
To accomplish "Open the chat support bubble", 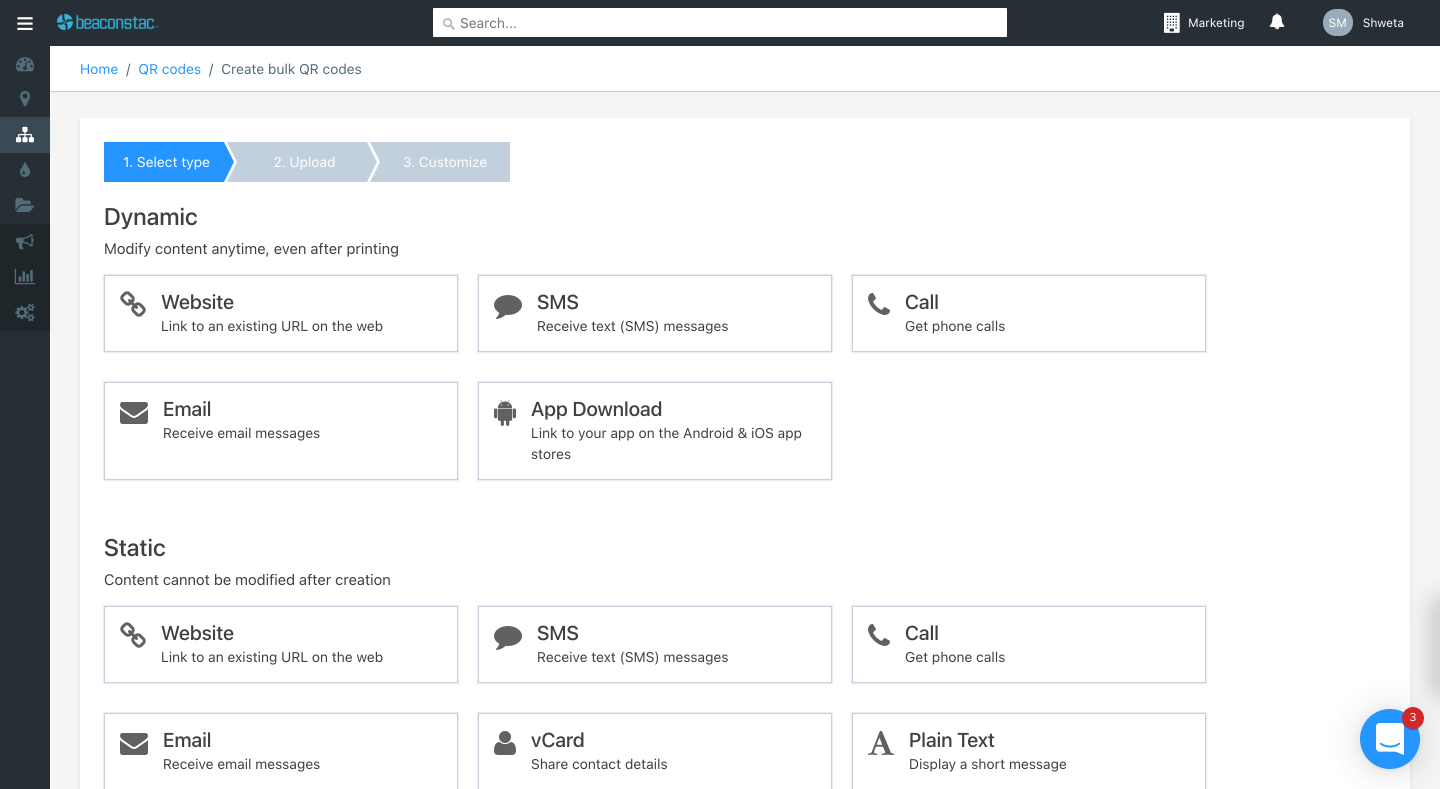I will pos(1389,739).
